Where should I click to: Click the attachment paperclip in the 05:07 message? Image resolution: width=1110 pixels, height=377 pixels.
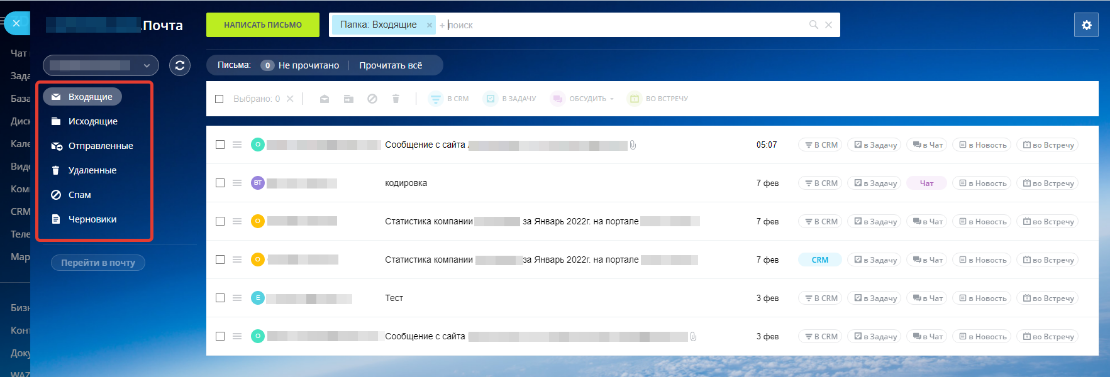point(633,145)
